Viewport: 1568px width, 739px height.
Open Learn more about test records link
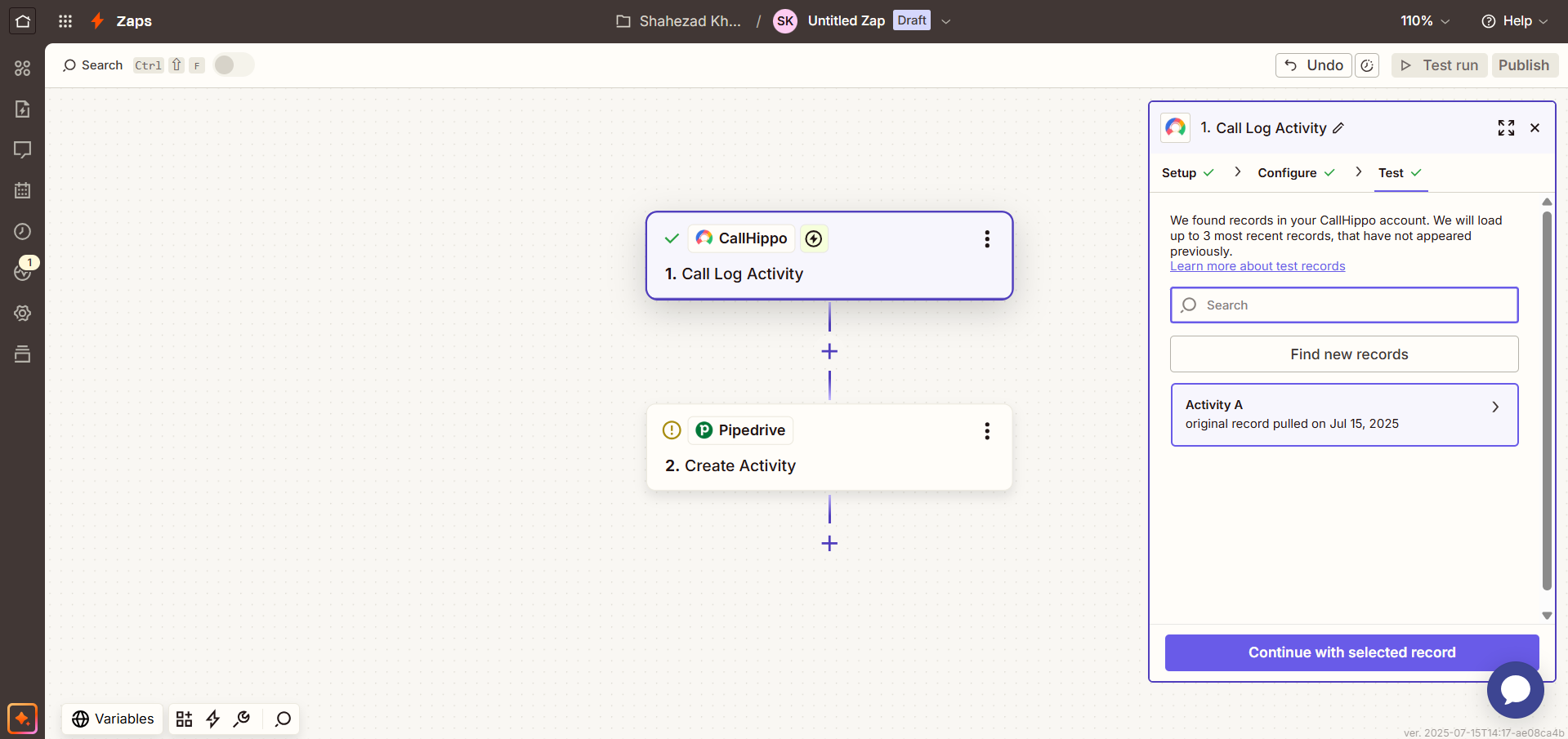[1258, 266]
